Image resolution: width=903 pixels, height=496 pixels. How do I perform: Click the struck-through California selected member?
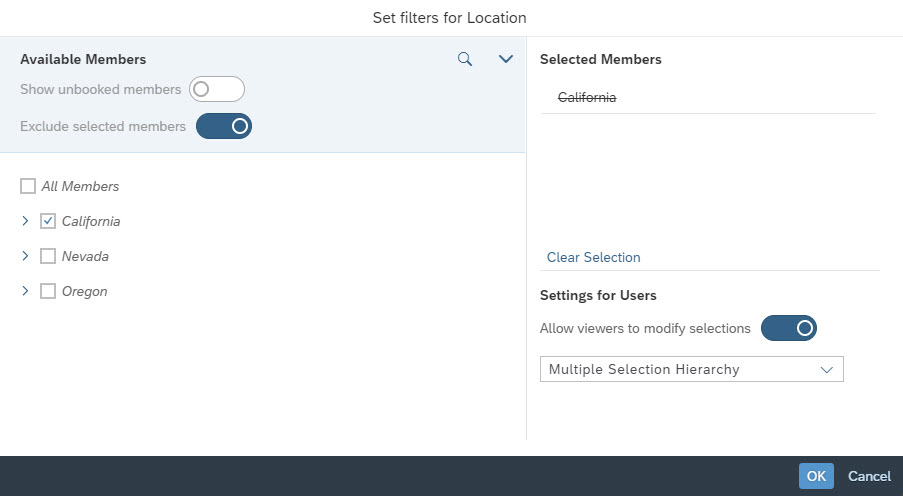tap(587, 97)
